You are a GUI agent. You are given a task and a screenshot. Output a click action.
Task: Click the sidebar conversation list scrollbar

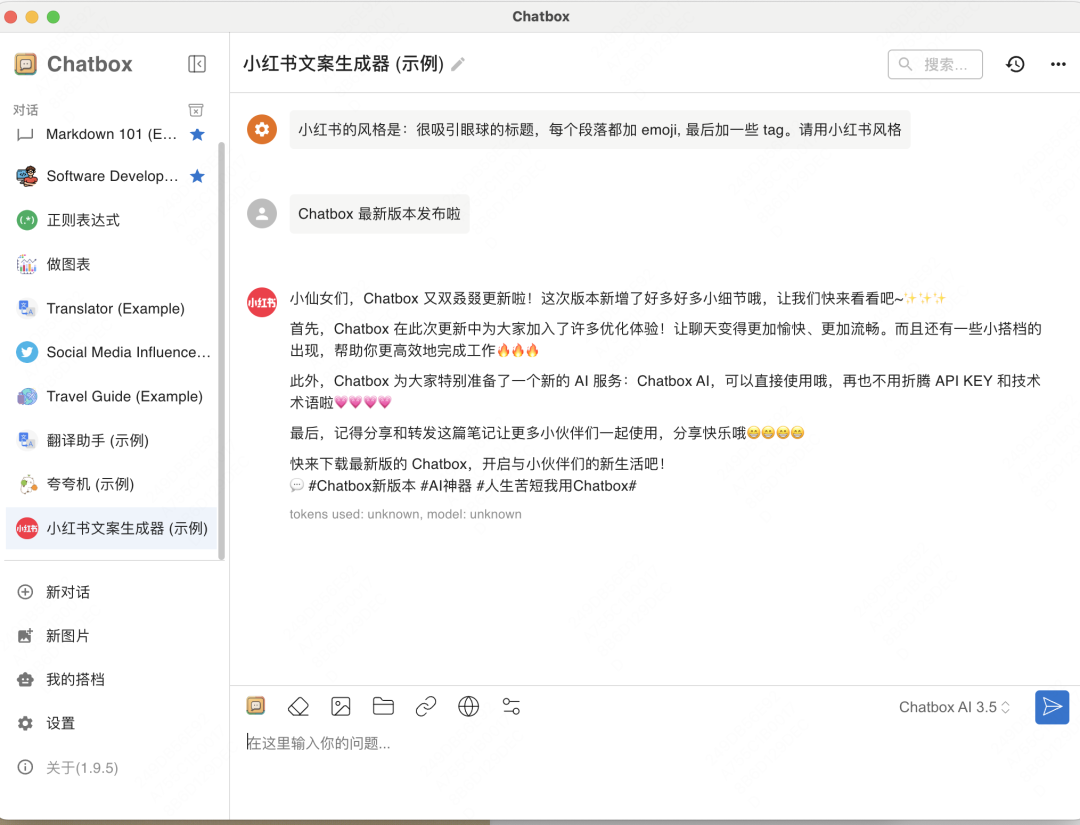221,351
